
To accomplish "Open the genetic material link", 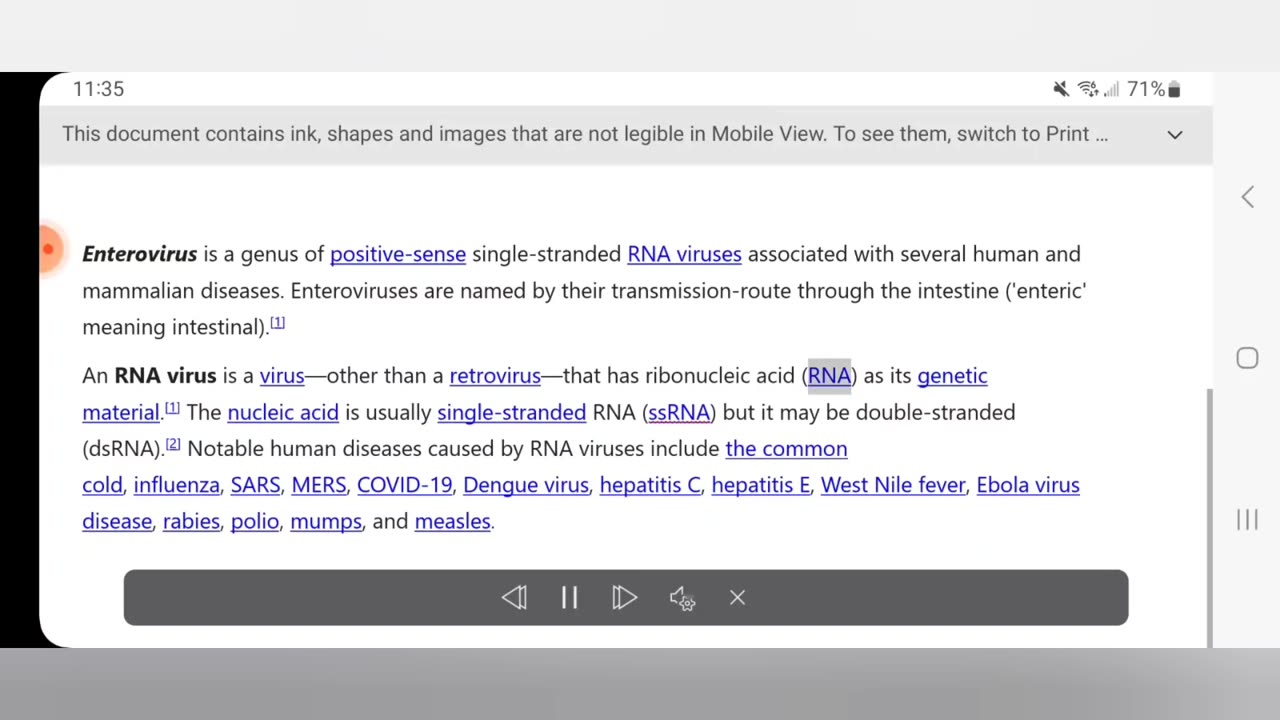I will [x=952, y=376].
